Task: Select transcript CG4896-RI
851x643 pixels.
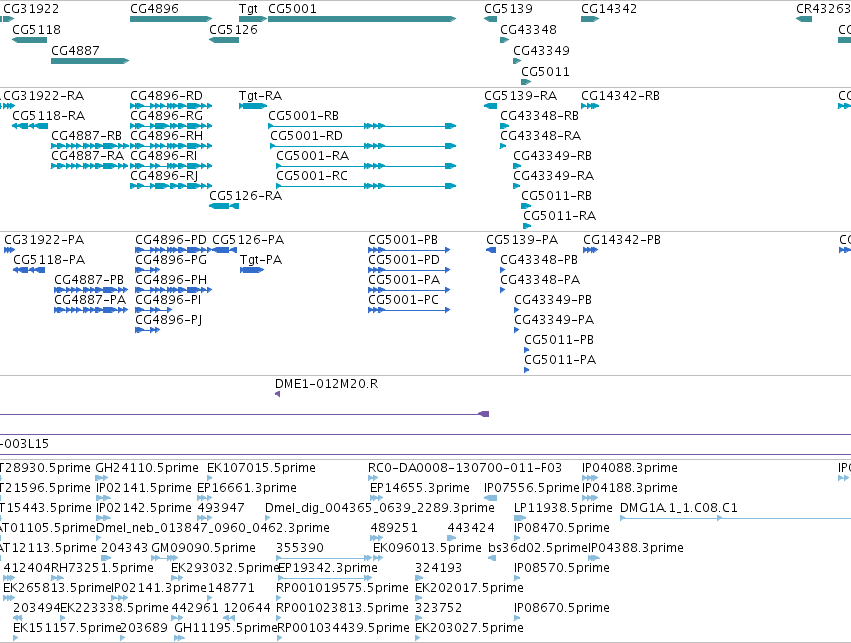Action: tap(164, 156)
